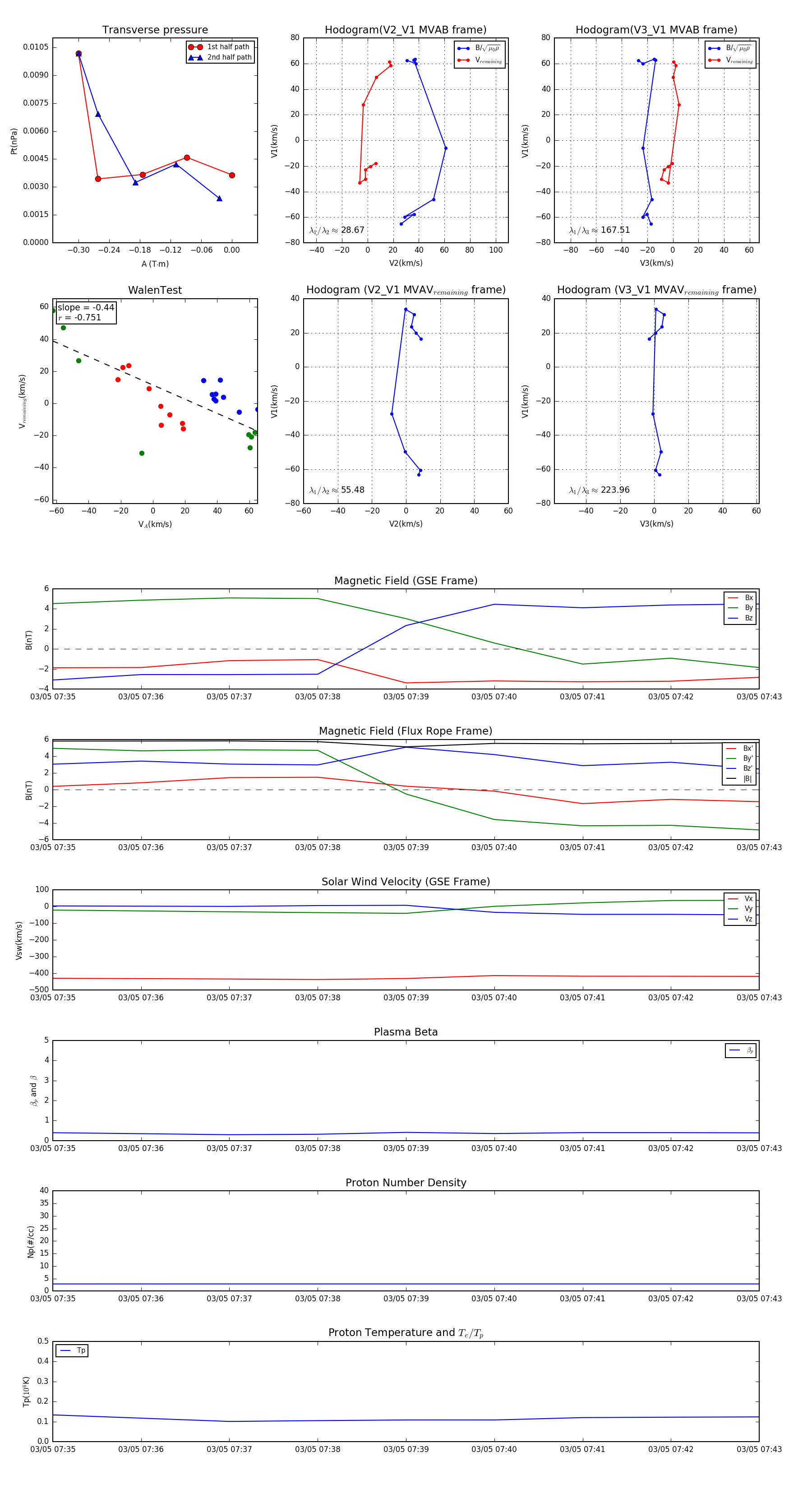Select the Vz legend entry
Screen dimensions: 812x1489
[x=740, y=919]
